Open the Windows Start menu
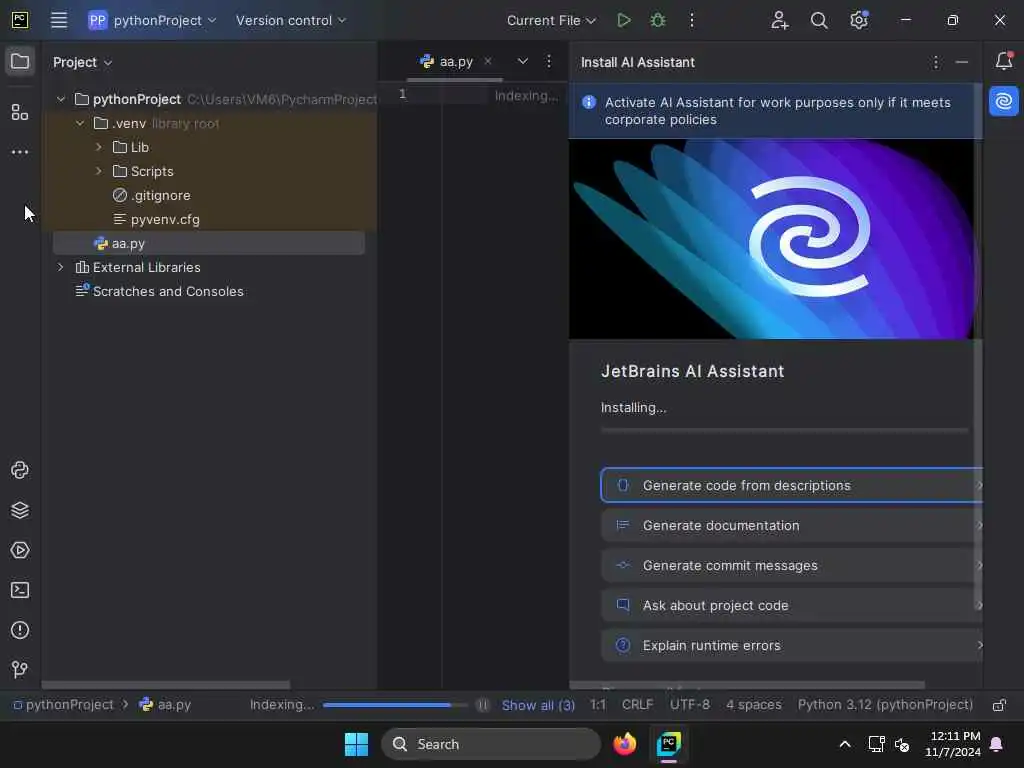This screenshot has width=1024, height=768. [357, 744]
